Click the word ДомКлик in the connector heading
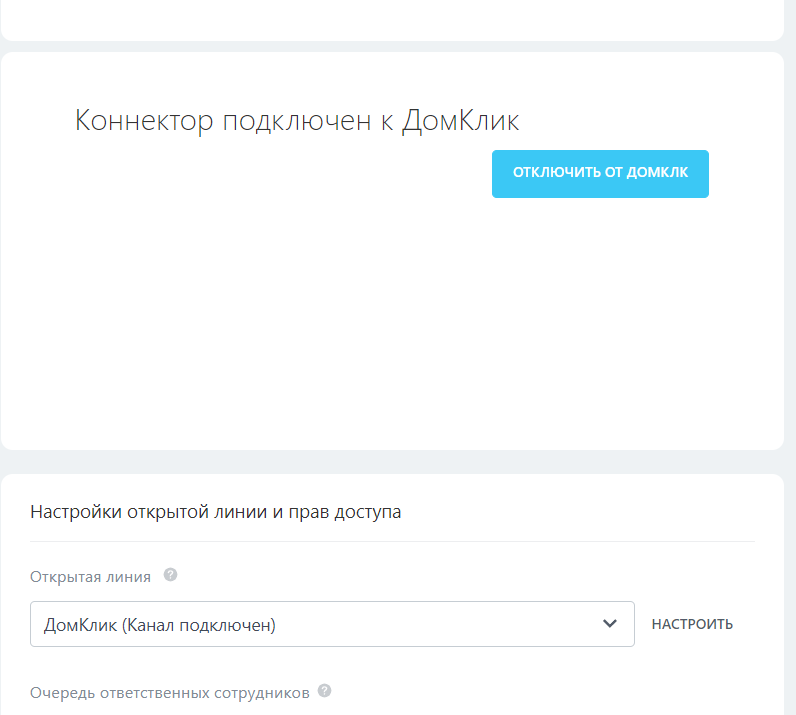This screenshot has width=796, height=715. [461, 121]
